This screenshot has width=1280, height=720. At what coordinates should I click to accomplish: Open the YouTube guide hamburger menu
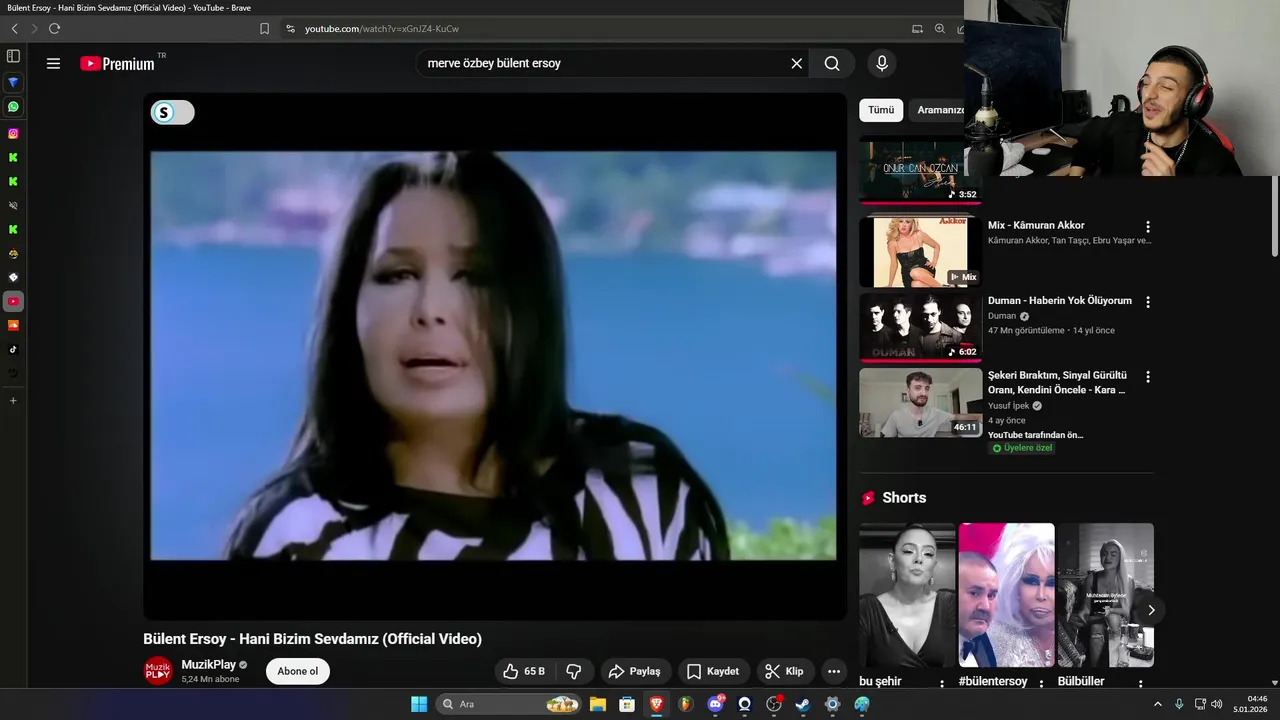53,63
